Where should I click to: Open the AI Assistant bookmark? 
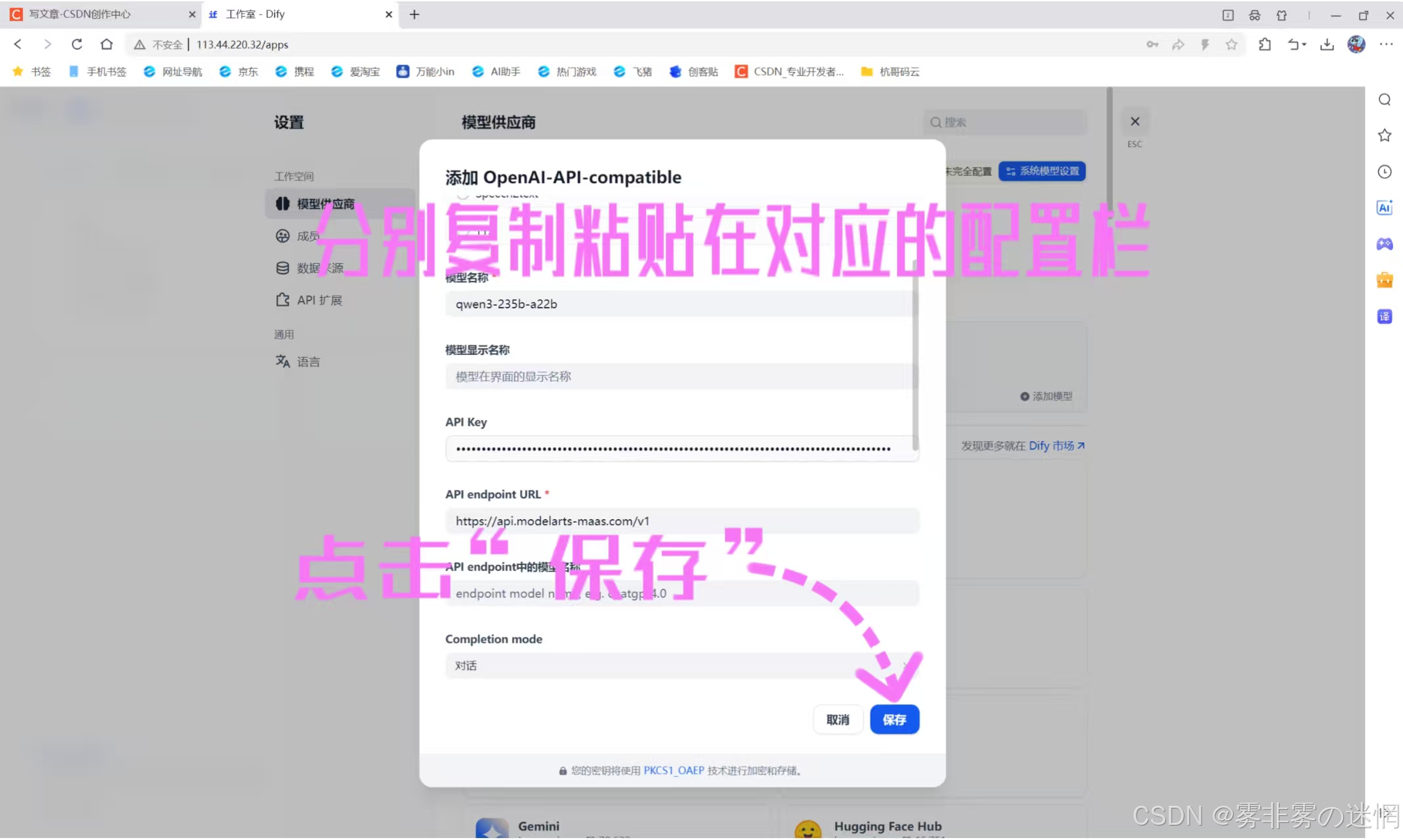click(x=496, y=72)
